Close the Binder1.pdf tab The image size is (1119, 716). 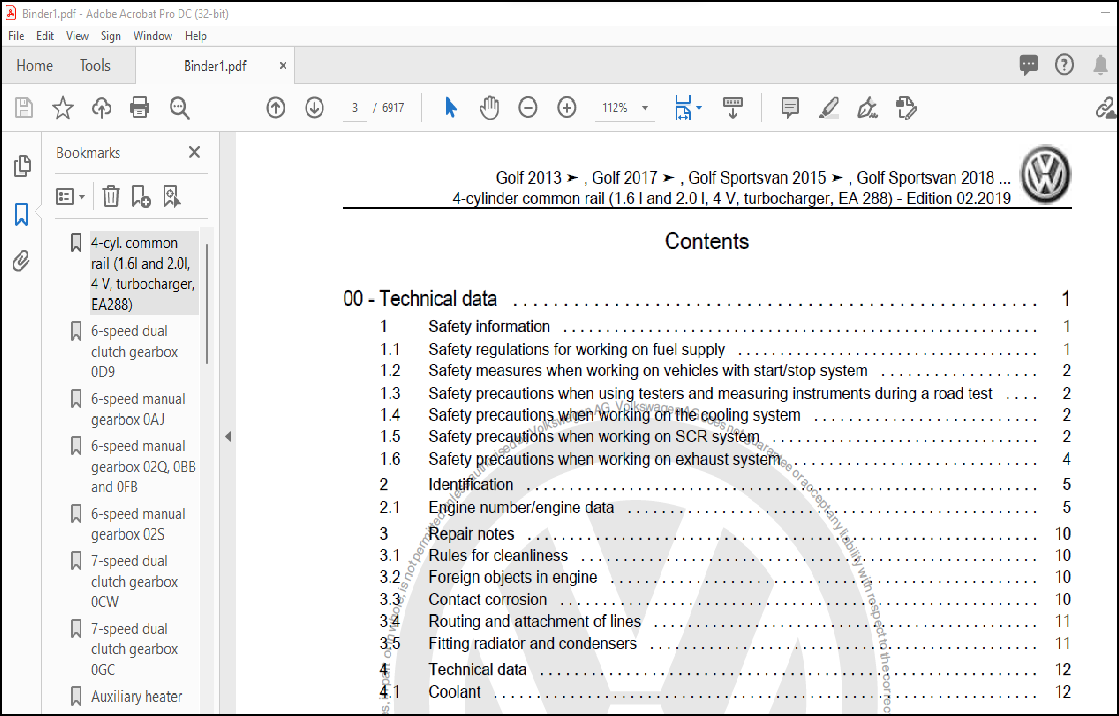[283, 66]
